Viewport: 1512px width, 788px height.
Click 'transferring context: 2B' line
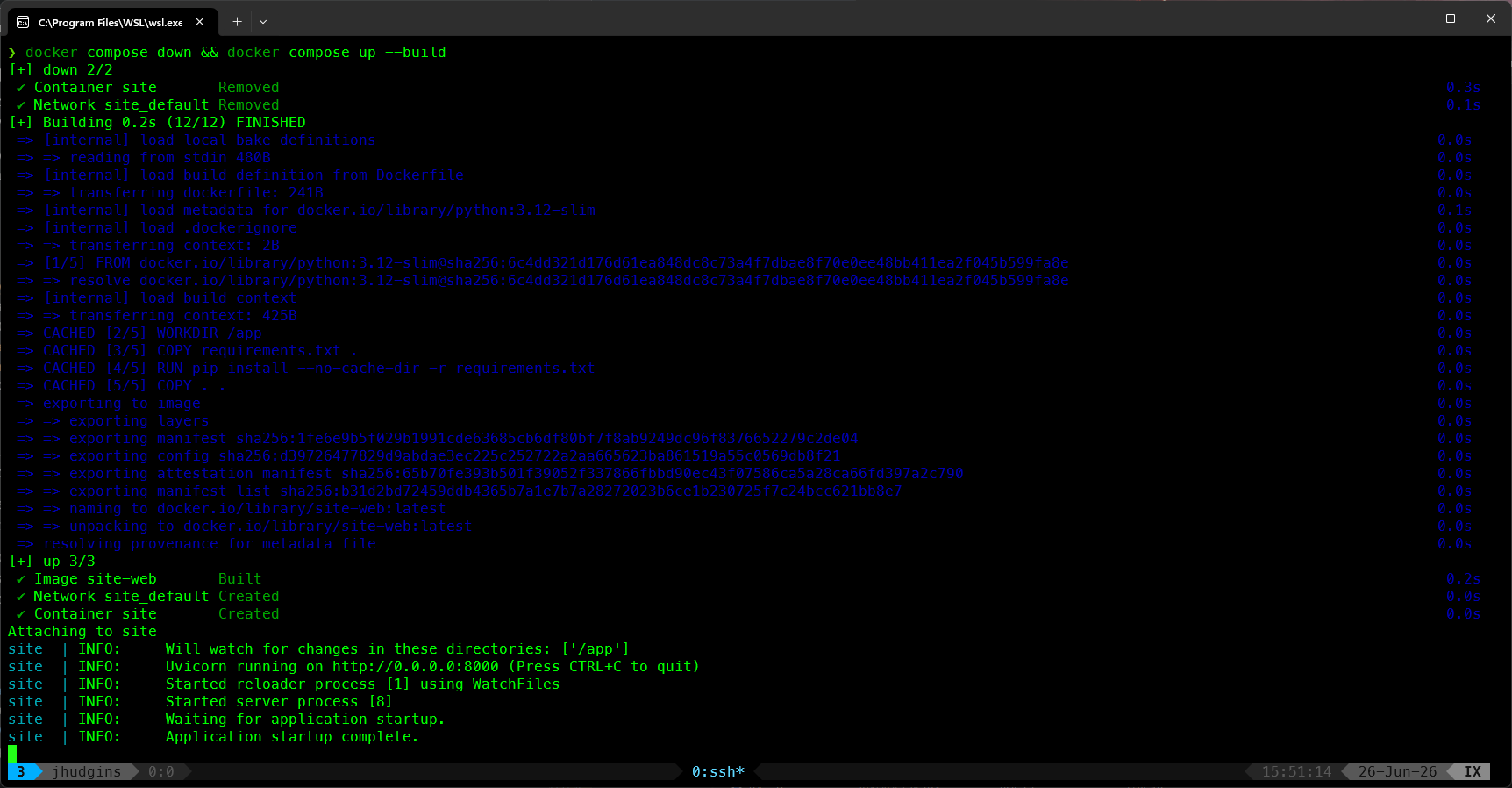pyautogui.click(x=148, y=246)
